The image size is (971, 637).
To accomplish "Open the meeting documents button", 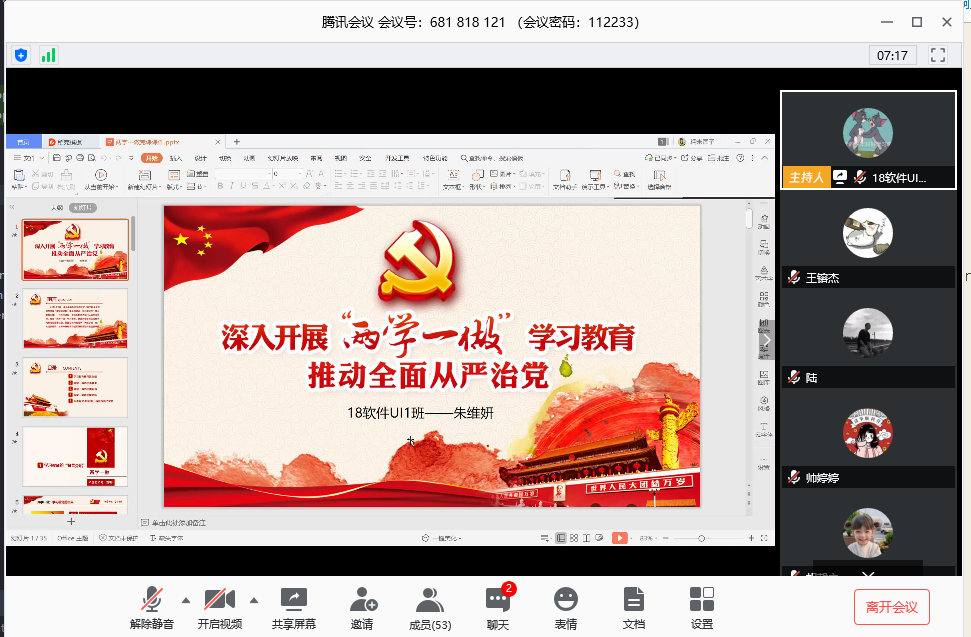I will tap(634, 607).
